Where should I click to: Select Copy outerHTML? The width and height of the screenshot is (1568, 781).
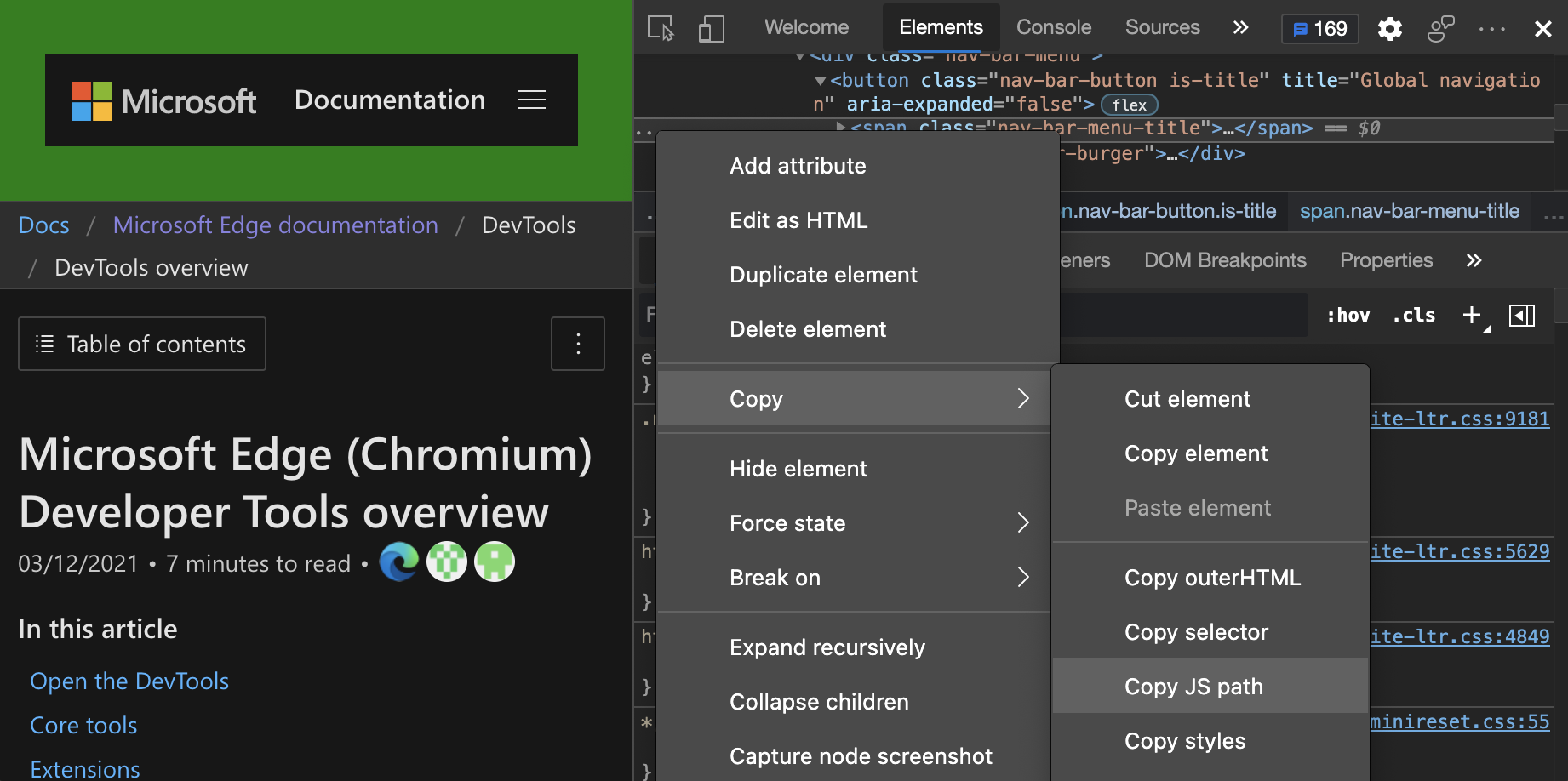click(x=1210, y=578)
